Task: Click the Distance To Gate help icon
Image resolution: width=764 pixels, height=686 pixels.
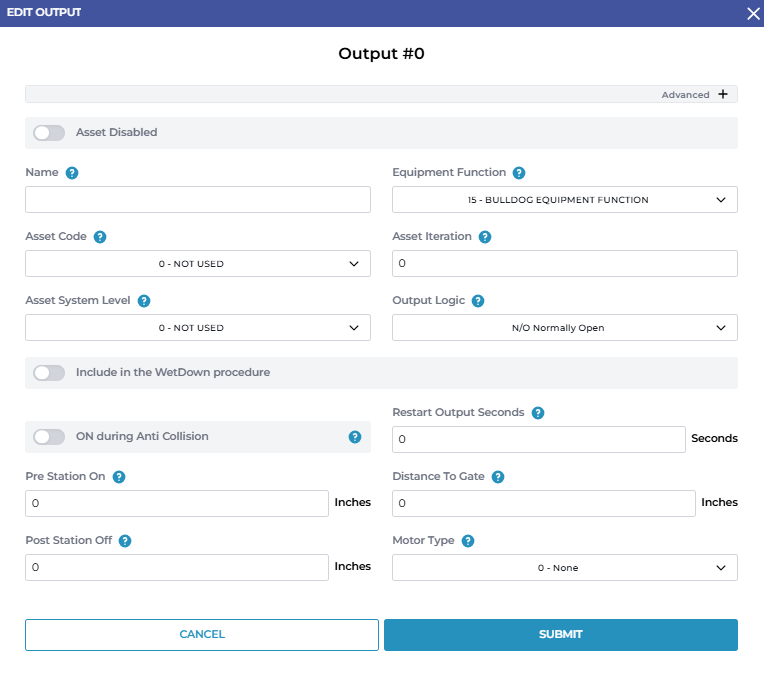Action: (498, 477)
